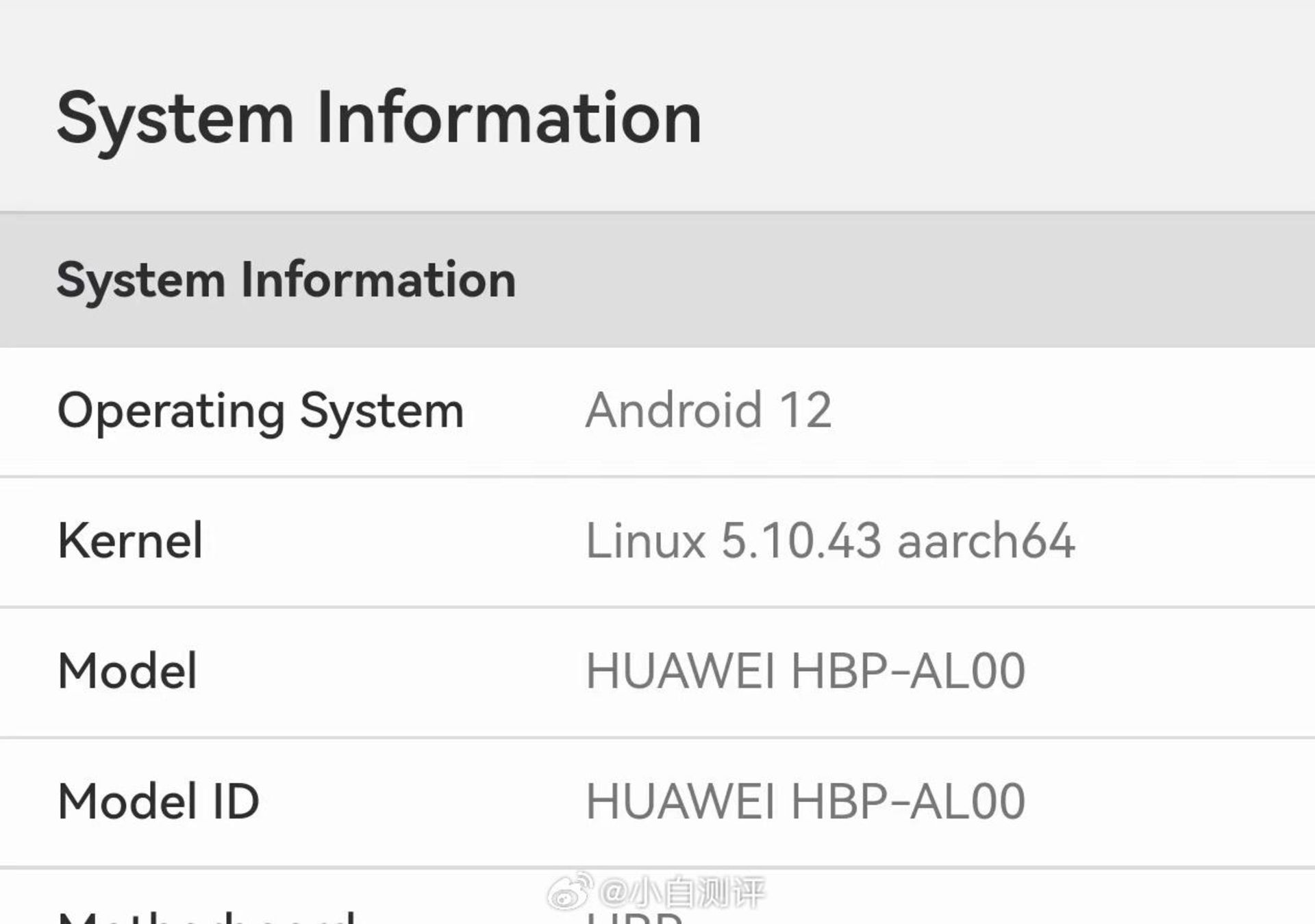1315x924 pixels.
Task: Click the aarch64 architecture text
Action: (x=986, y=541)
